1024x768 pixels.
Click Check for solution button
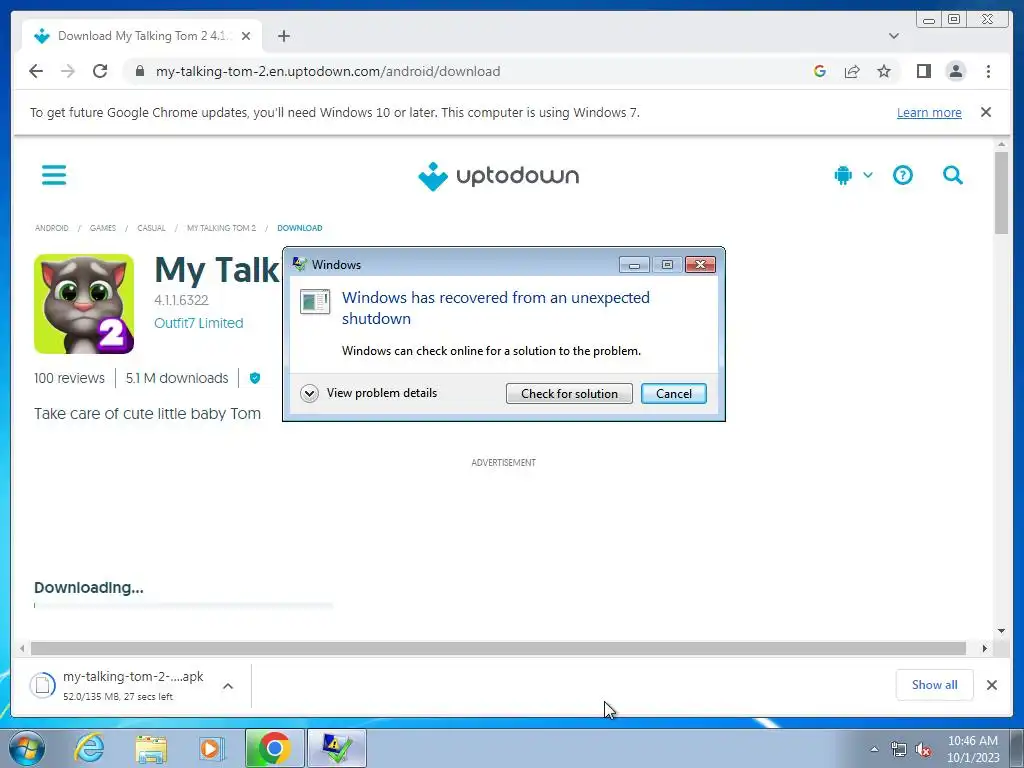[569, 394]
